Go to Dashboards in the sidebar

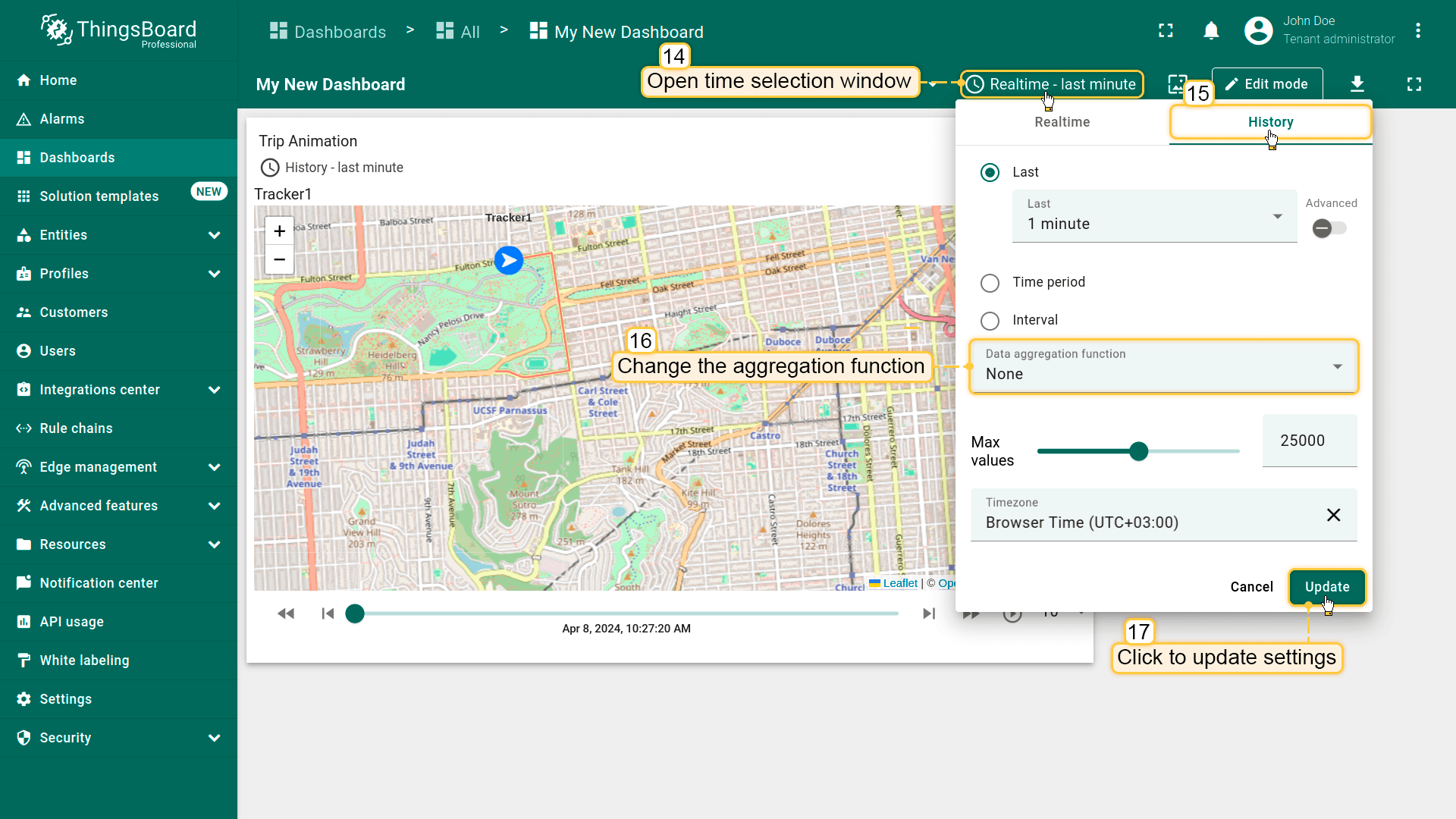tap(118, 158)
